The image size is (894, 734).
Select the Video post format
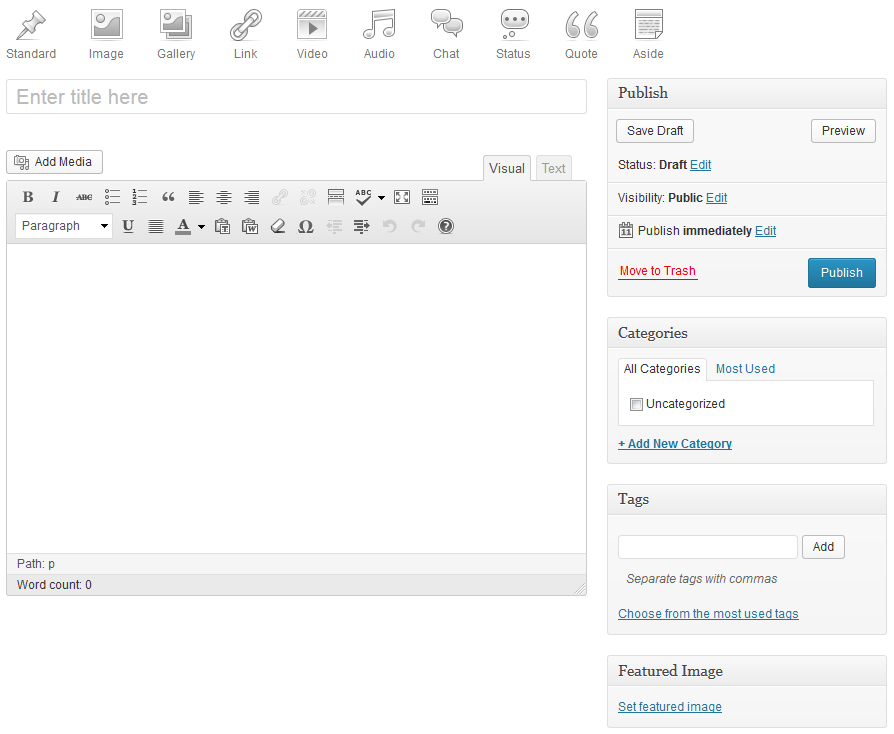pyautogui.click(x=312, y=35)
